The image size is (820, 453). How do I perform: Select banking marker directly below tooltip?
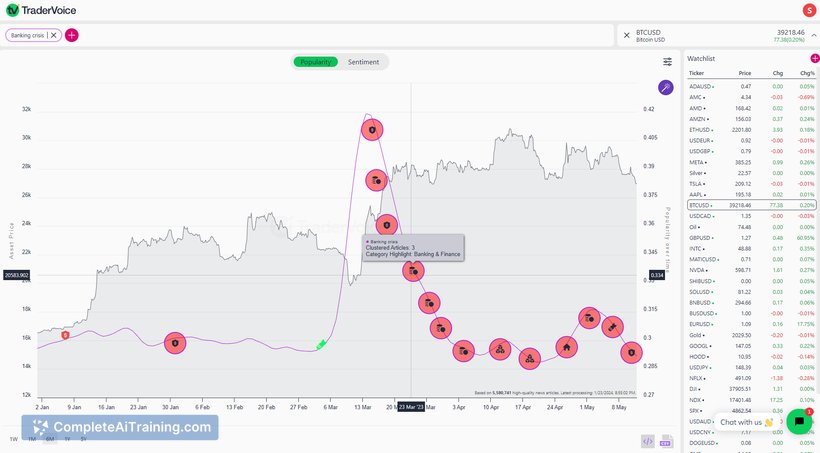413,271
